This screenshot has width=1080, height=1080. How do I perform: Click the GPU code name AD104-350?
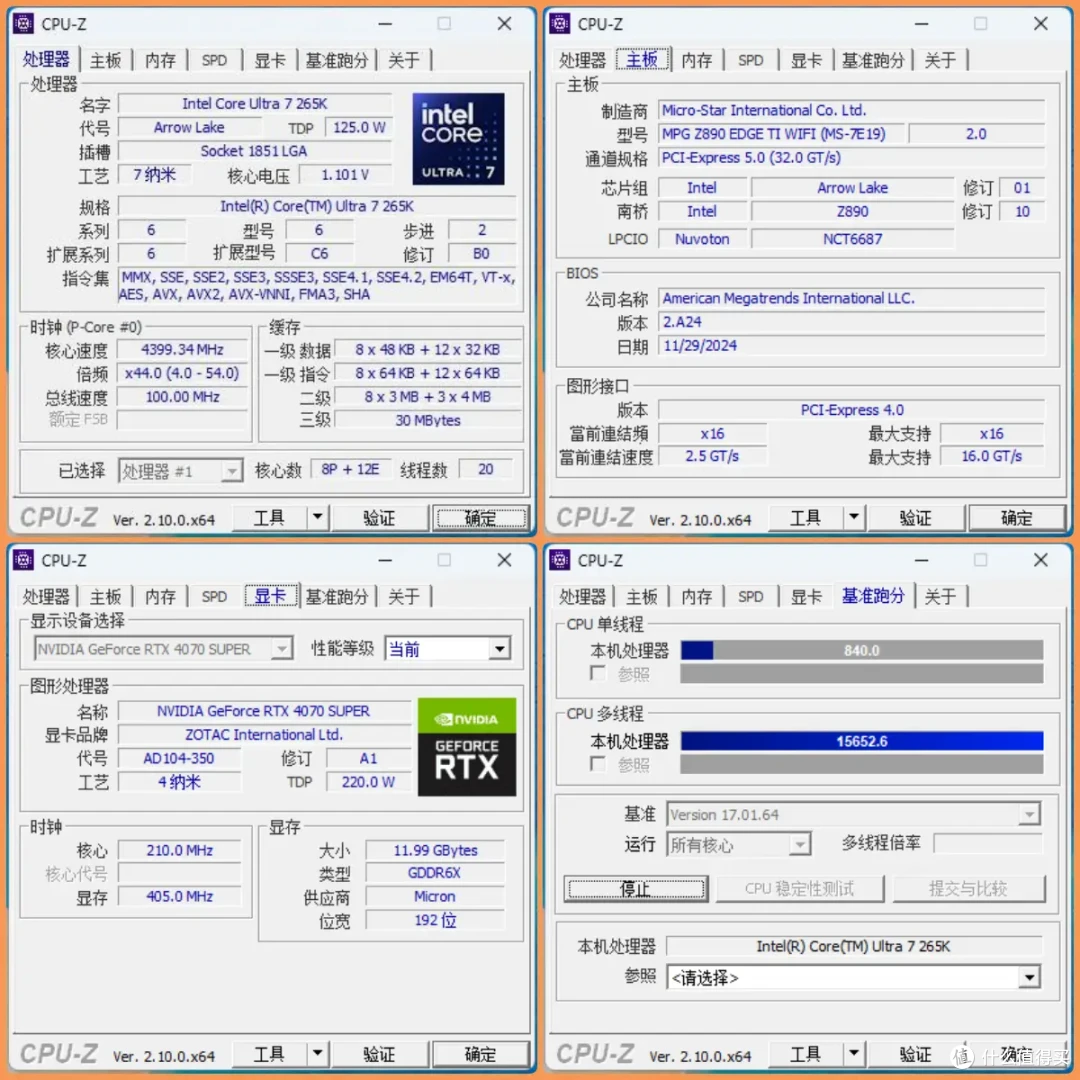click(x=180, y=758)
